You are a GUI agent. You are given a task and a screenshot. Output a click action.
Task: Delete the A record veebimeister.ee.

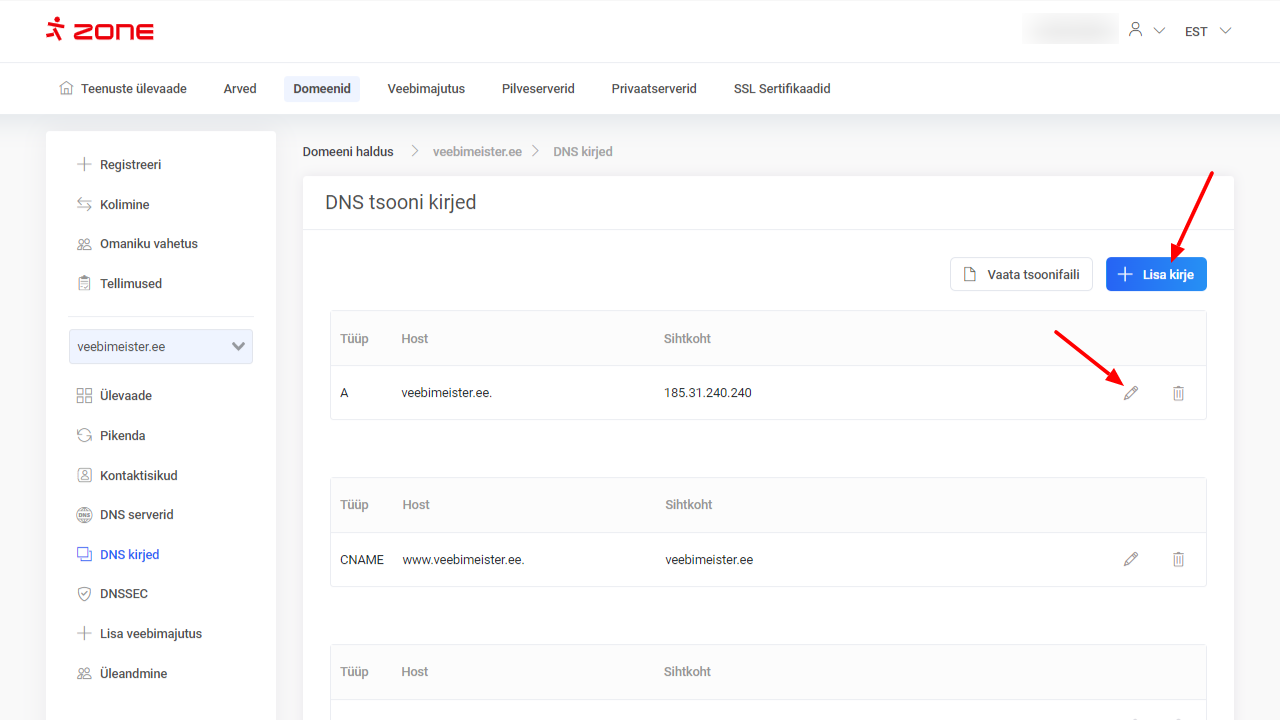(x=1178, y=393)
